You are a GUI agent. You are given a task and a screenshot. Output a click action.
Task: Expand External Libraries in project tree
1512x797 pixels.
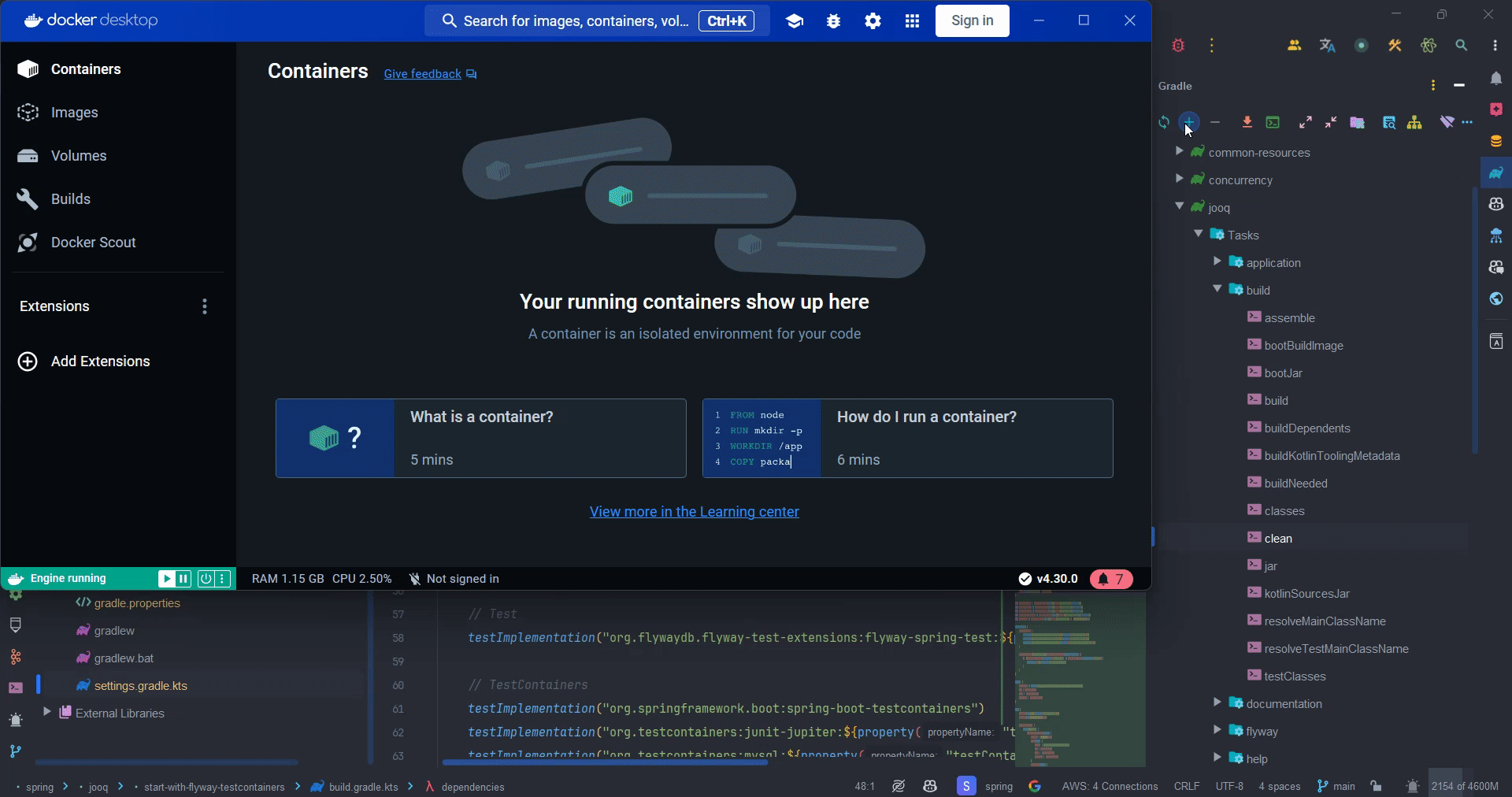coord(46,712)
